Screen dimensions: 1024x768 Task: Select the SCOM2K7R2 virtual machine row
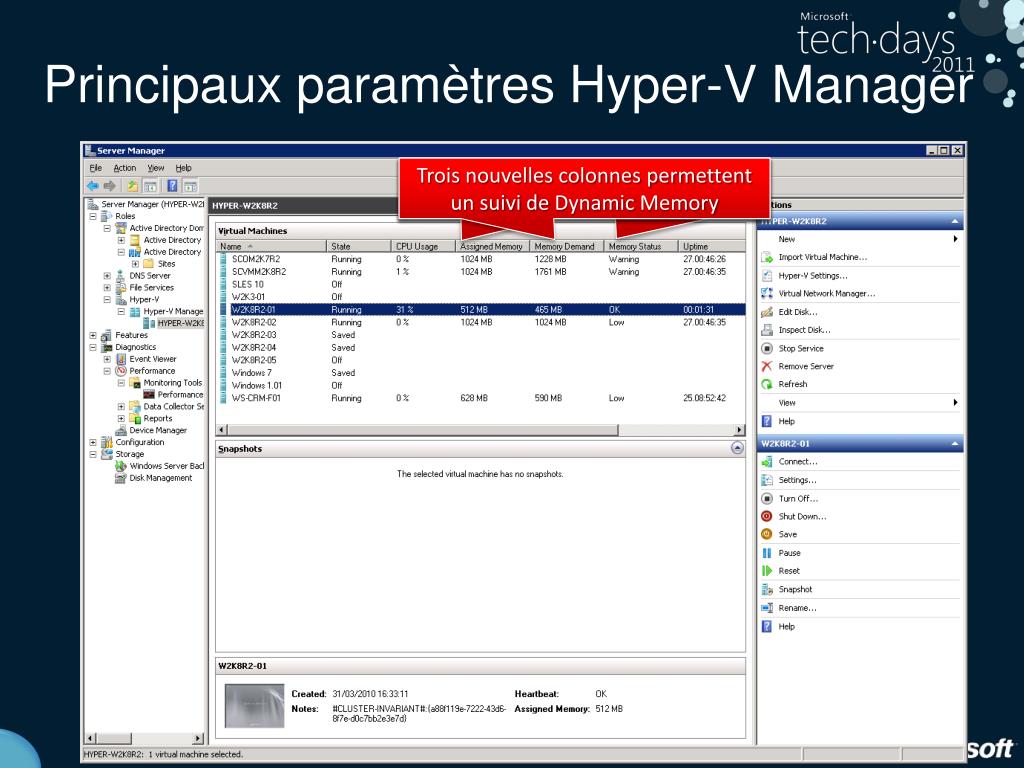[481, 259]
